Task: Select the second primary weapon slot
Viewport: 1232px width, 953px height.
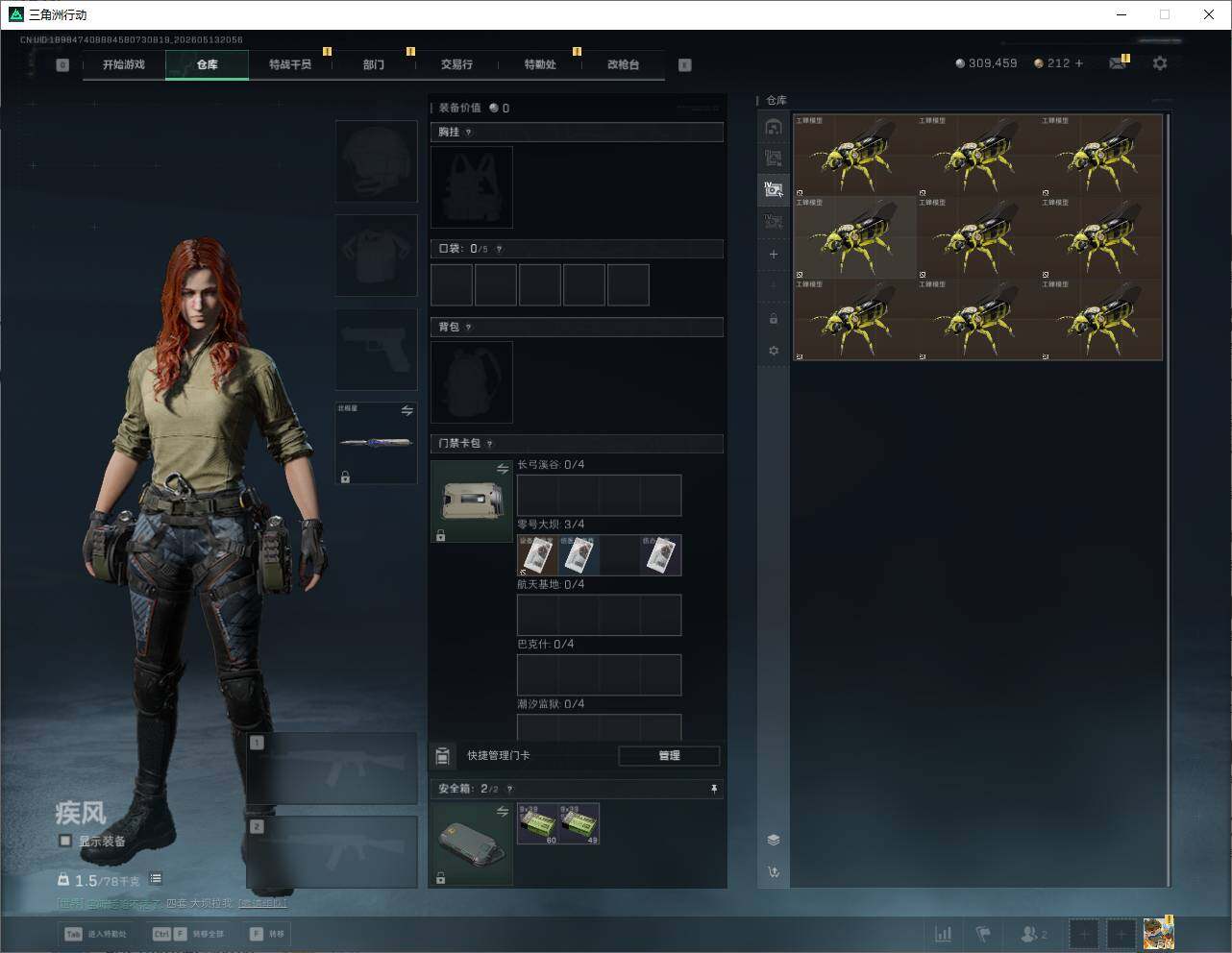Action: click(x=333, y=852)
